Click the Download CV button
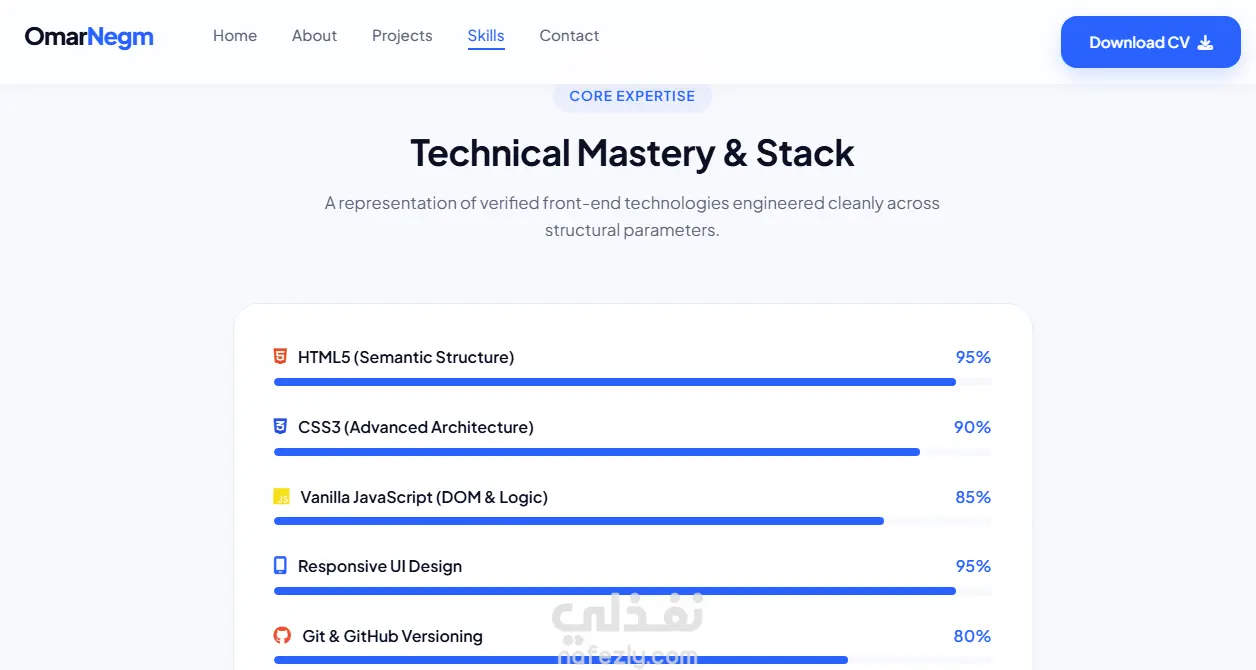 (1150, 42)
